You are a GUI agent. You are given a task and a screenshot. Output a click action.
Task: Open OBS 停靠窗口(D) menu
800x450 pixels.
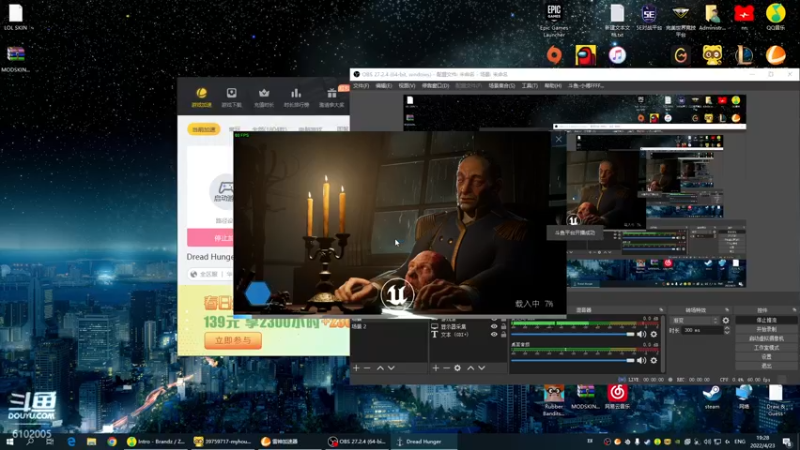[x=435, y=86]
